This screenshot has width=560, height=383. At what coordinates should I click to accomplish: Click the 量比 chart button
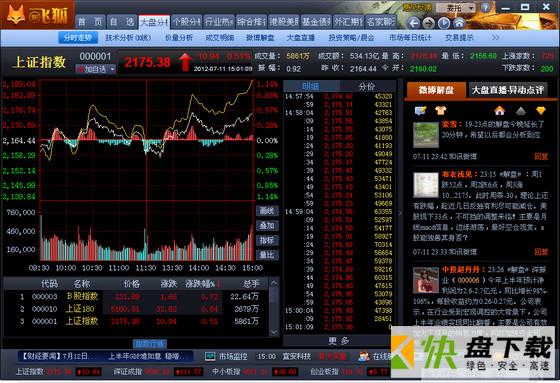267,255
